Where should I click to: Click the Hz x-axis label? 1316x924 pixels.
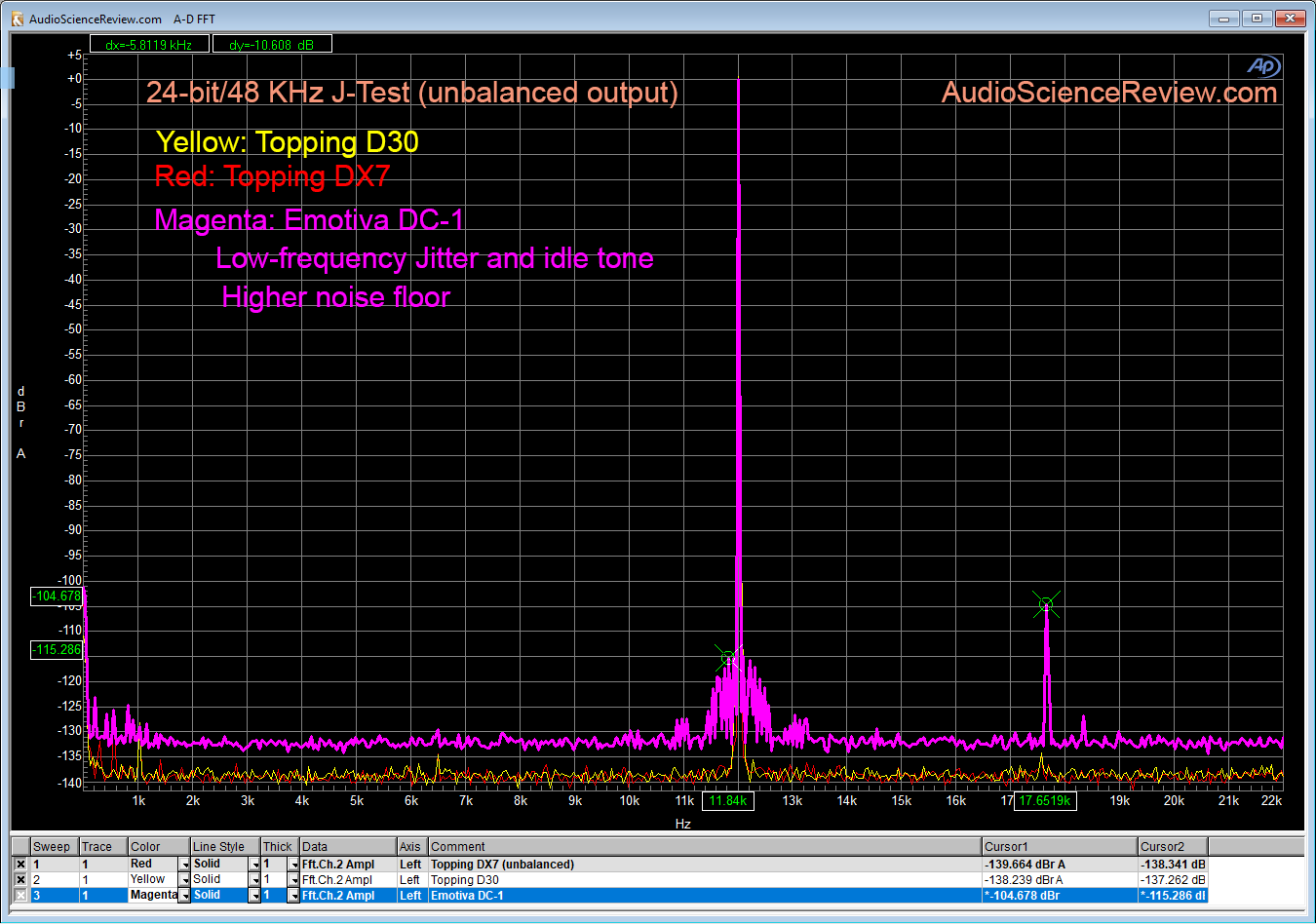(x=683, y=825)
